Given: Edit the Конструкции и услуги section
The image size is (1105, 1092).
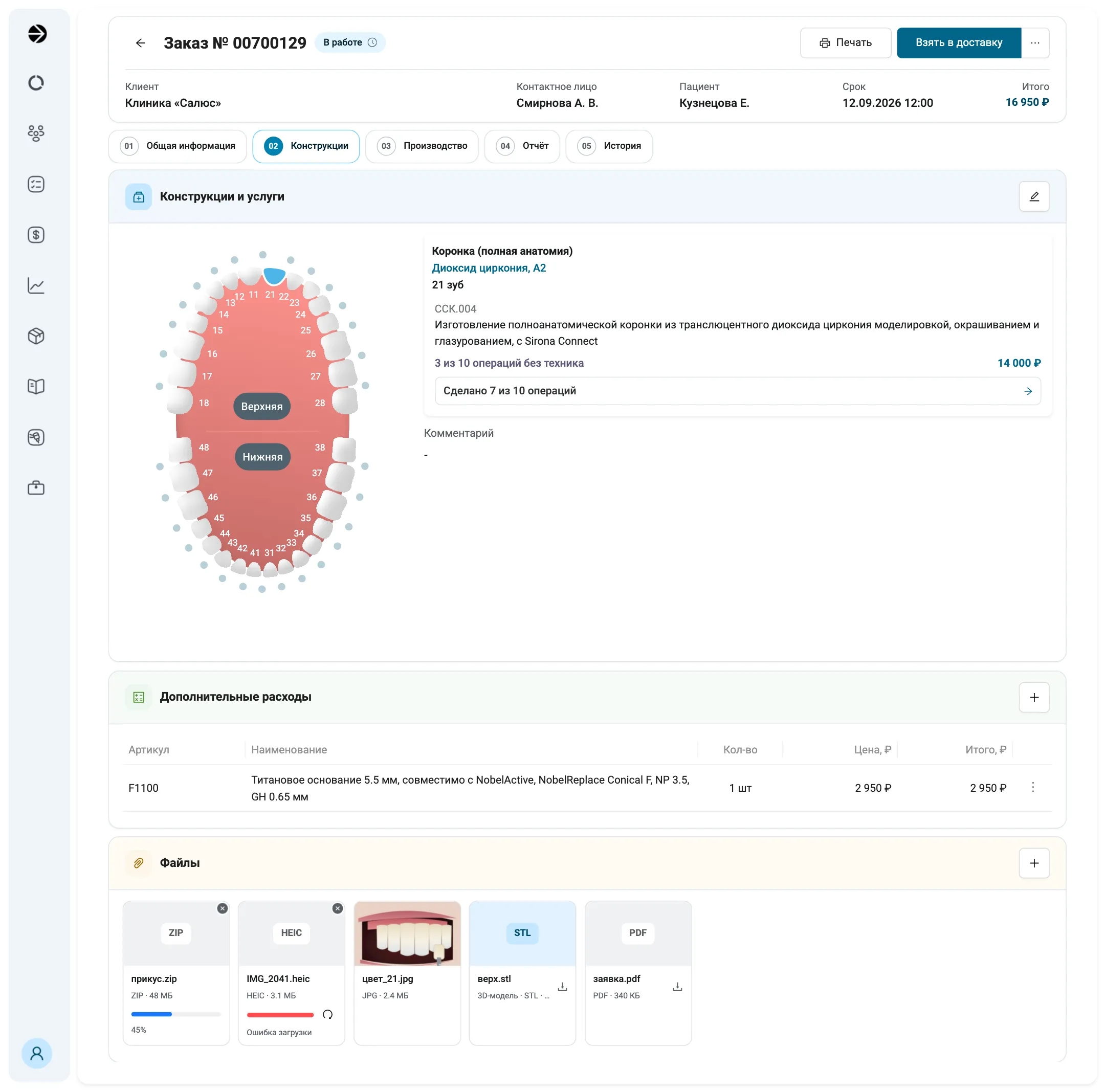Looking at the screenshot, I should 1034,197.
